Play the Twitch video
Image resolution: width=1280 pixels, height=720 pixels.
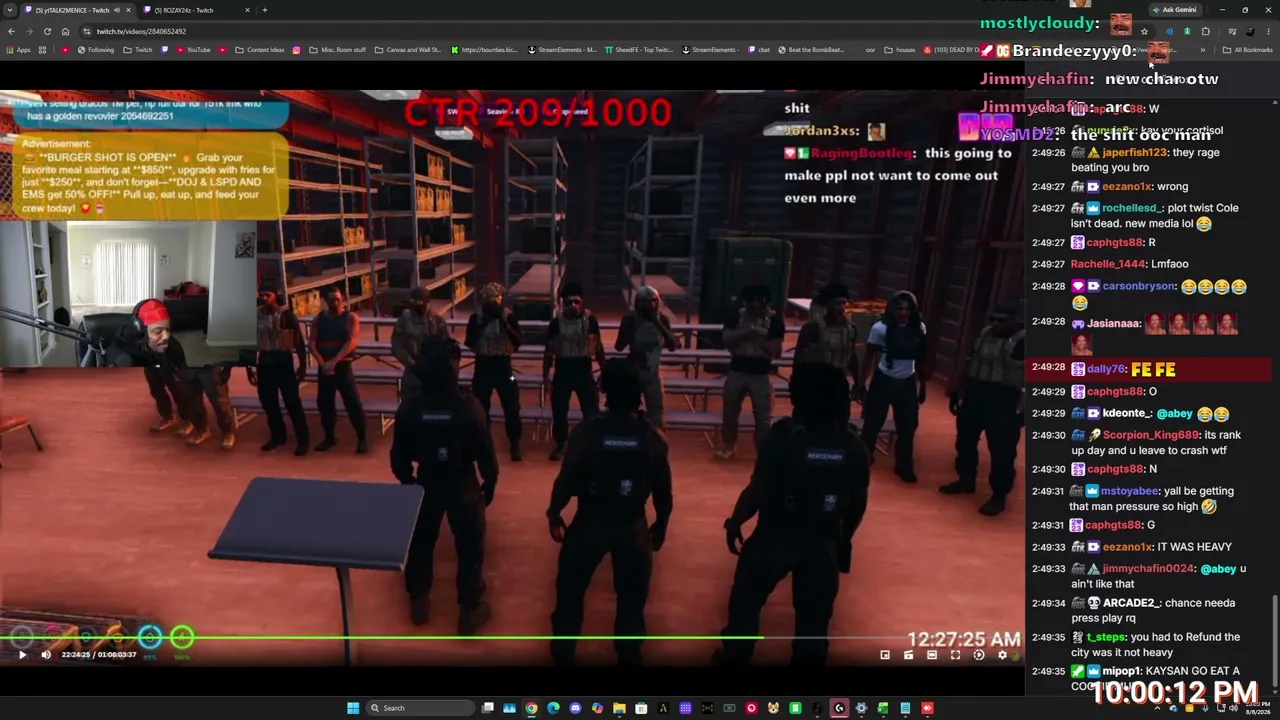[x=22, y=655]
